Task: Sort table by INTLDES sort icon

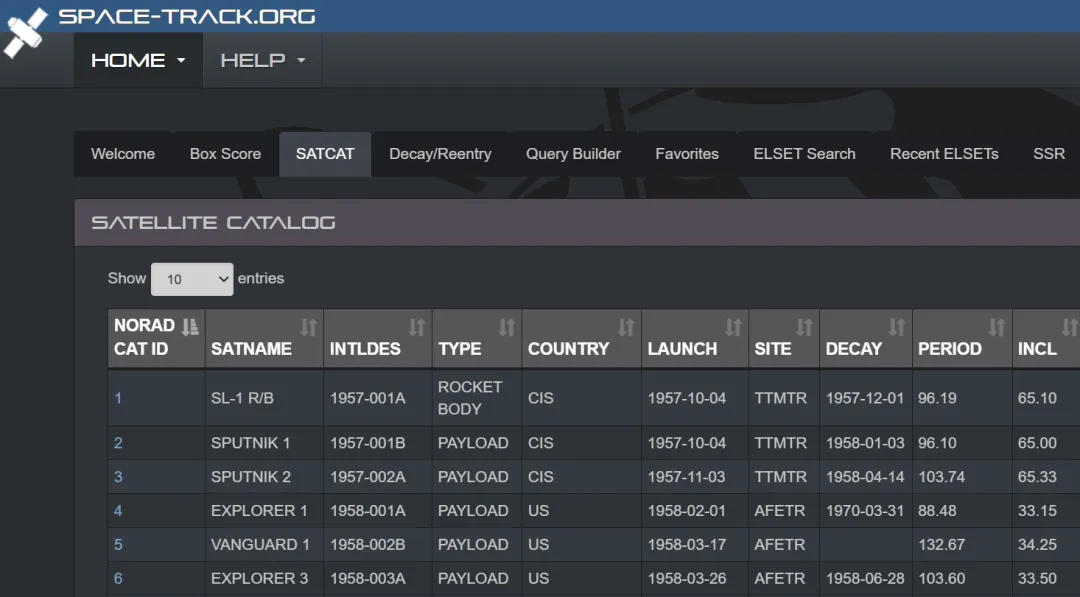Action: (417, 327)
